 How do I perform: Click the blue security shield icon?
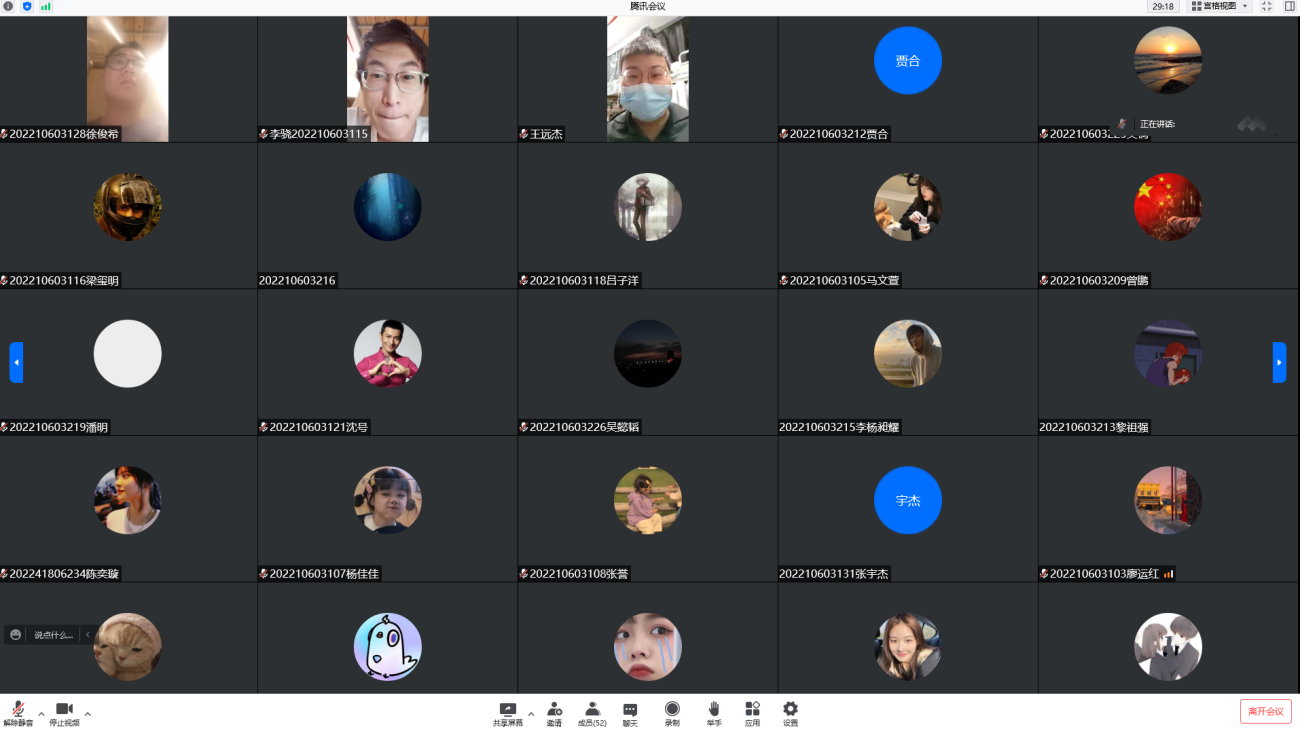(x=27, y=6)
